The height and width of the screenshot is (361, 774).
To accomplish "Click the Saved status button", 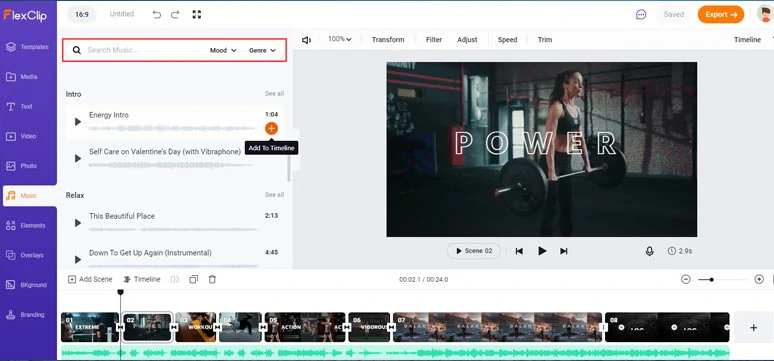I will [673, 15].
